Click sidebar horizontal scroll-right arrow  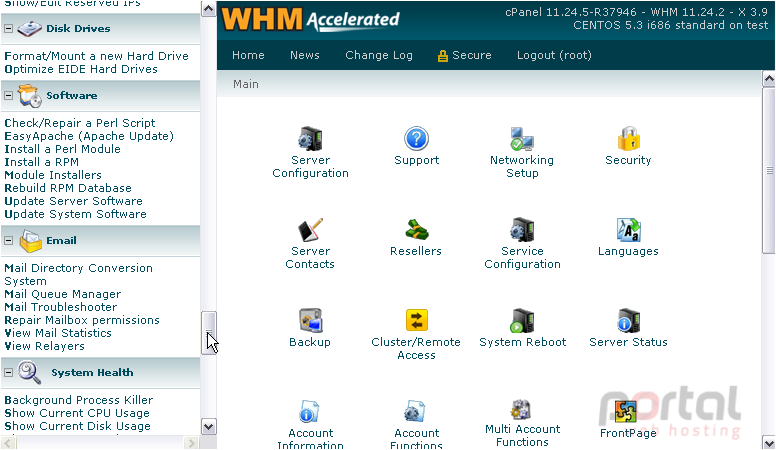[191, 442]
